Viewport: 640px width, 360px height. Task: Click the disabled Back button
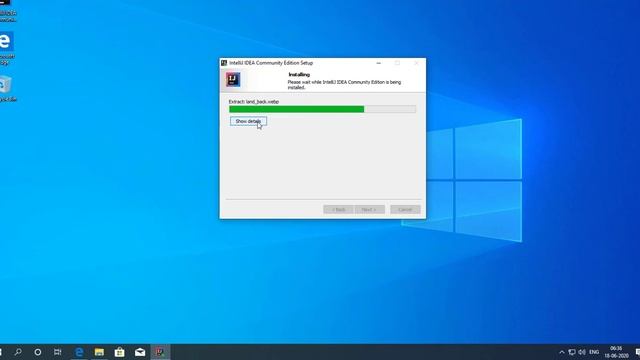[338, 209]
